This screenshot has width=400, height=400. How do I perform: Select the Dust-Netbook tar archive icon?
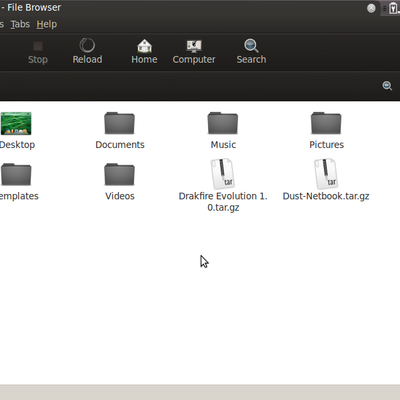[x=326, y=174]
